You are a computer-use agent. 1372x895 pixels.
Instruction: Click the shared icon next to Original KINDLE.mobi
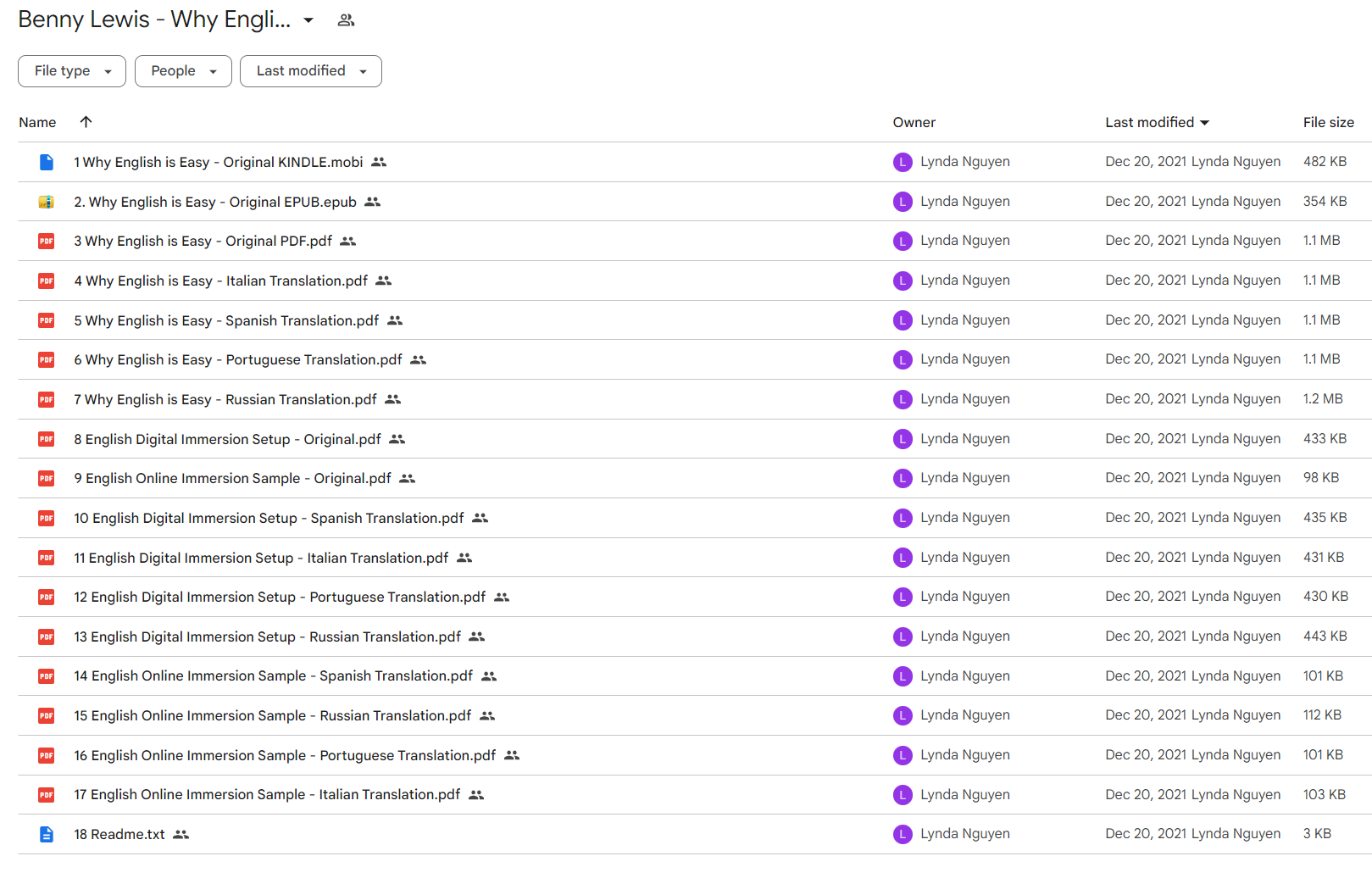coord(379,162)
